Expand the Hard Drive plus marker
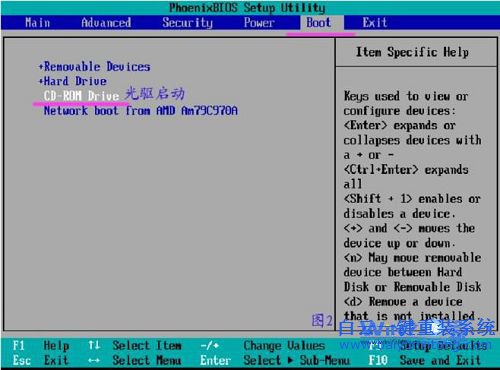The width and height of the screenshot is (500, 370). coord(41,81)
